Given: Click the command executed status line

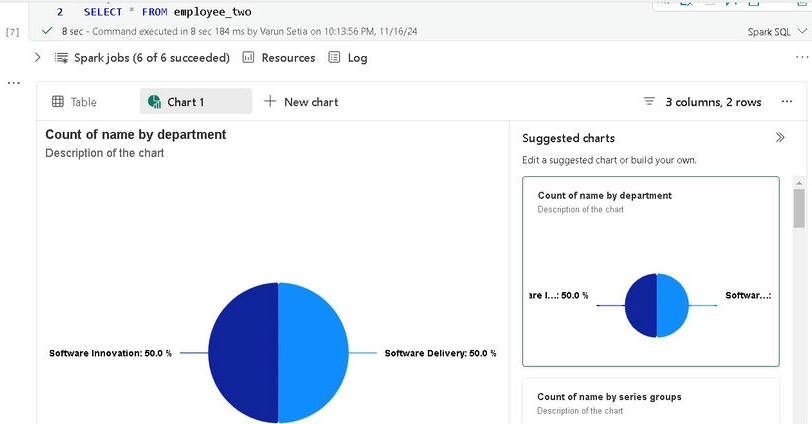Looking at the screenshot, I should 239,32.
